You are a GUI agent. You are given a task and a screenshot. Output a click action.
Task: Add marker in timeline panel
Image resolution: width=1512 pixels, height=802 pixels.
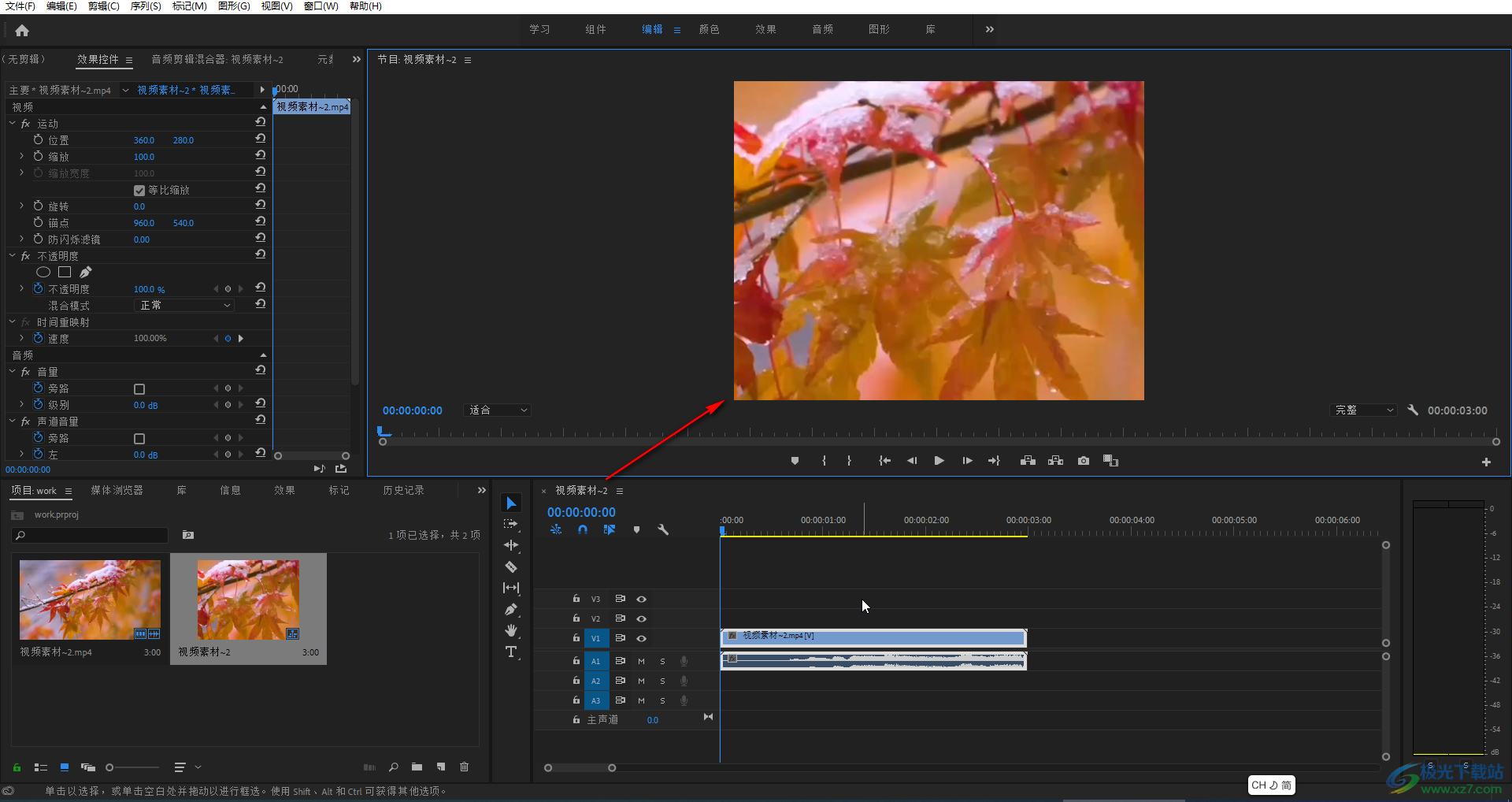(x=636, y=530)
